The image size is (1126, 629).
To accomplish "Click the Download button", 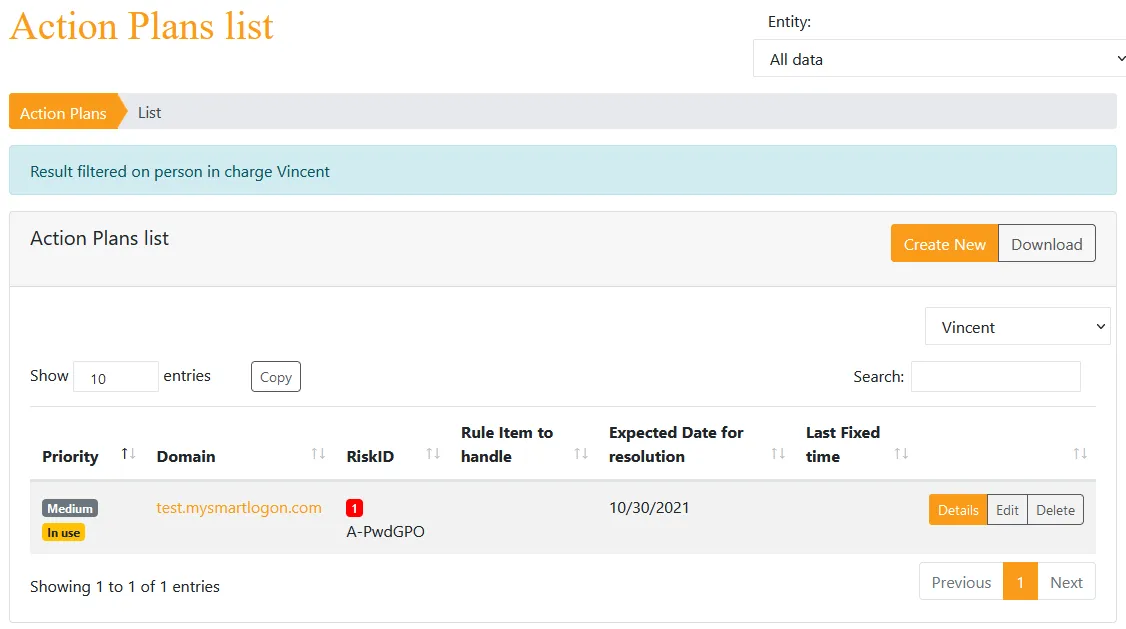I will pos(1046,244).
